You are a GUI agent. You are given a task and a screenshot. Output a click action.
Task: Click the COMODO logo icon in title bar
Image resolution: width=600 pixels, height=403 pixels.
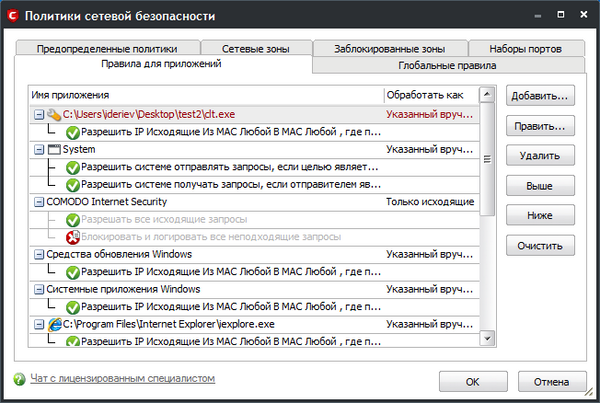point(12,16)
